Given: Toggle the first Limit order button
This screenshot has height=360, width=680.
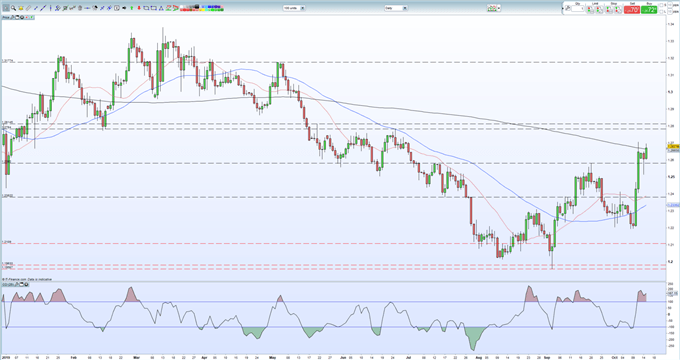Looking at the screenshot, I should (591, 10).
